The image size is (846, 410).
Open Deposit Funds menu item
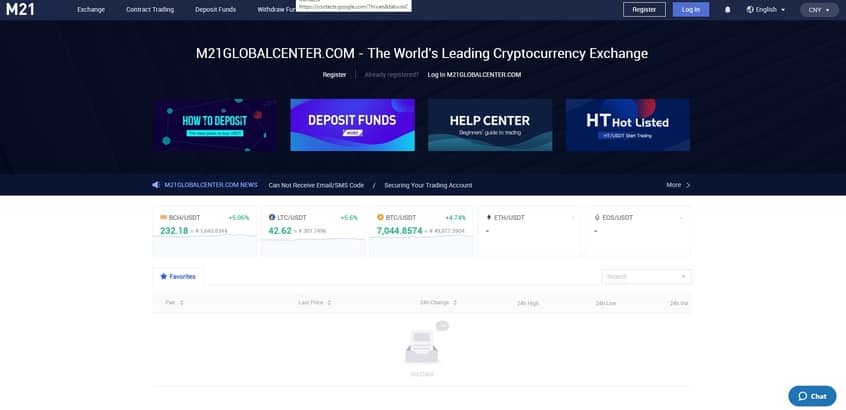point(215,10)
